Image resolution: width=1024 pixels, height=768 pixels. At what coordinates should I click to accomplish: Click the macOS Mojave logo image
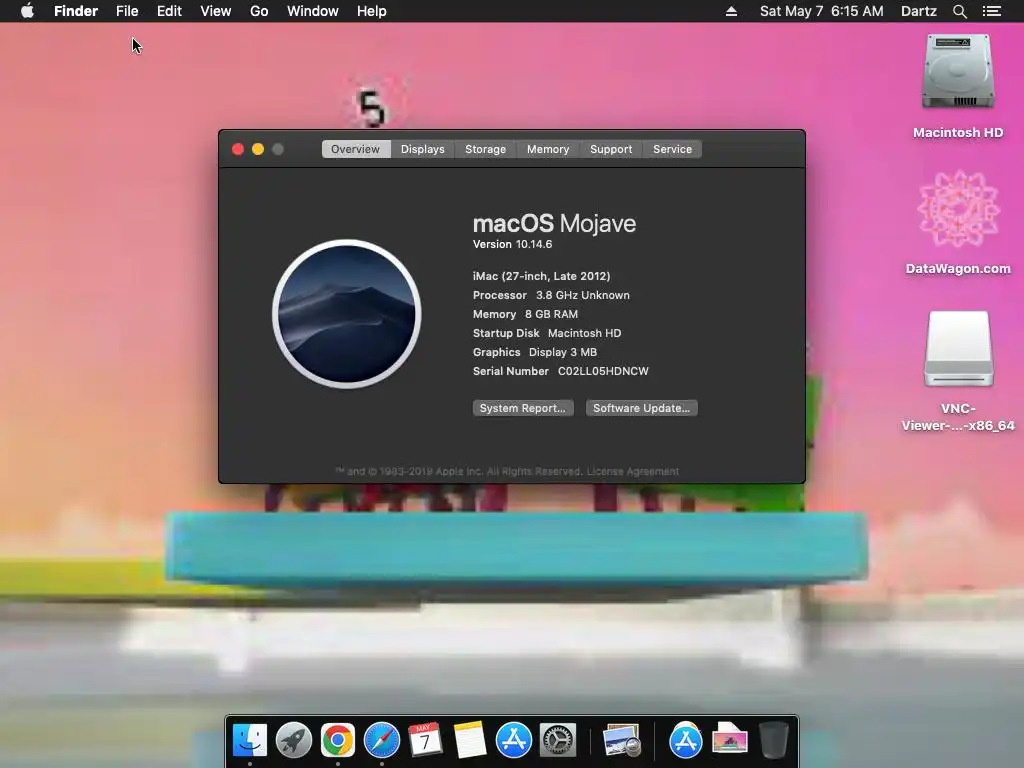(x=347, y=314)
